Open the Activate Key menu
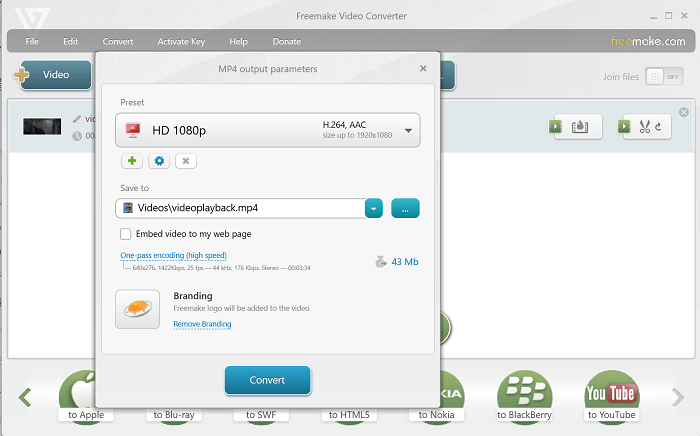 (x=181, y=42)
